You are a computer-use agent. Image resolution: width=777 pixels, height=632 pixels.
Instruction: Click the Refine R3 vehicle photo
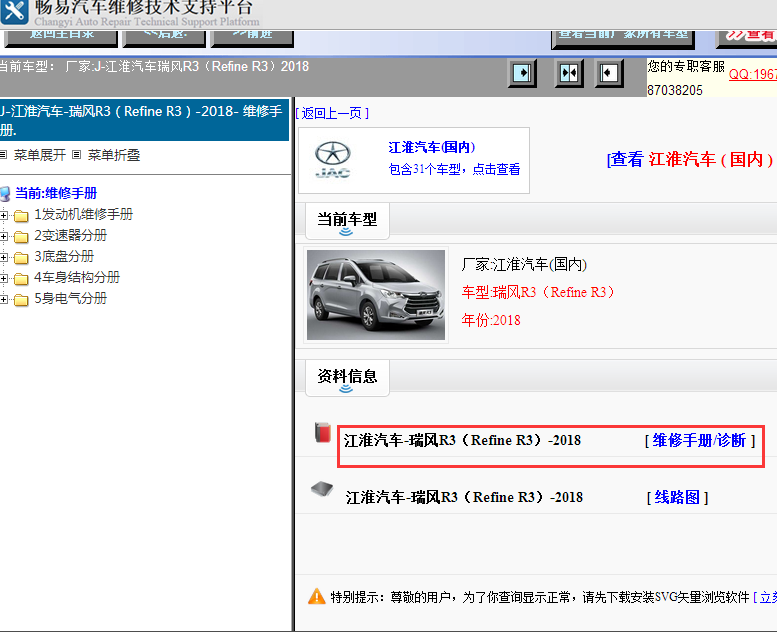(x=376, y=295)
